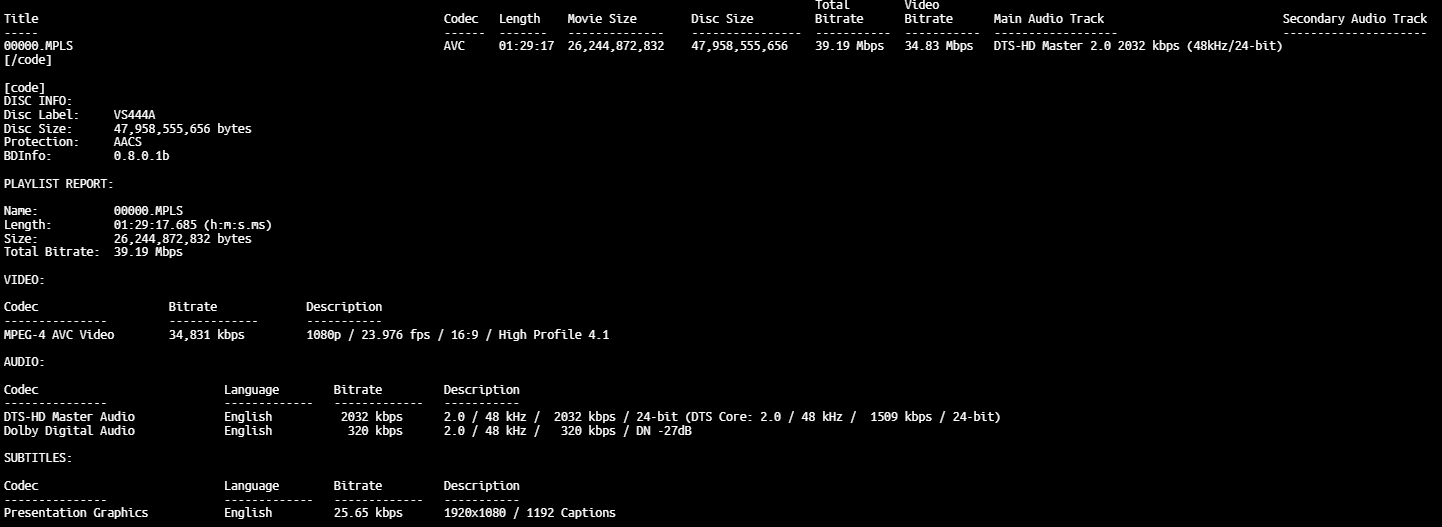Select the 1080p / 23.976 fps video description

coord(457,335)
